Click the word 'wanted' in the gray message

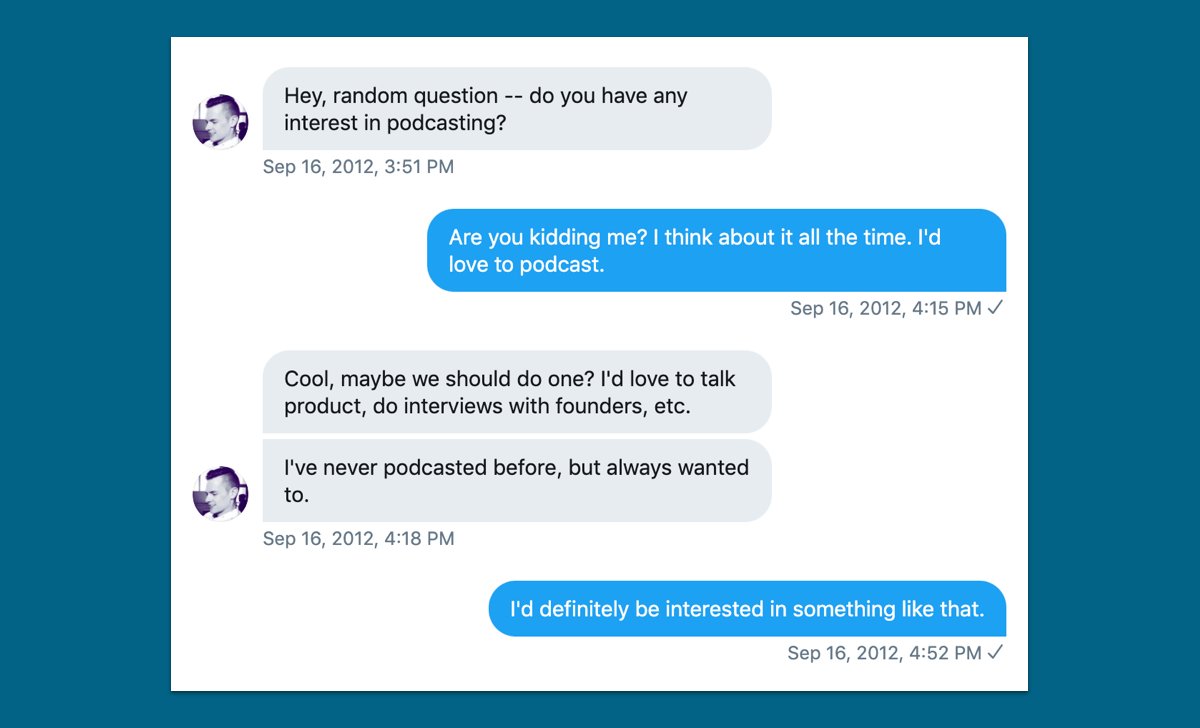[x=712, y=467]
